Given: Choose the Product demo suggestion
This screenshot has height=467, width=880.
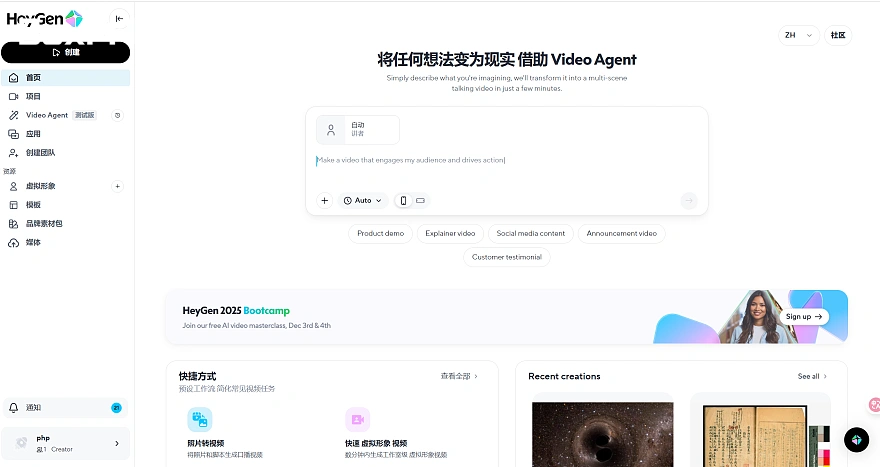Looking at the screenshot, I should click(x=381, y=234).
